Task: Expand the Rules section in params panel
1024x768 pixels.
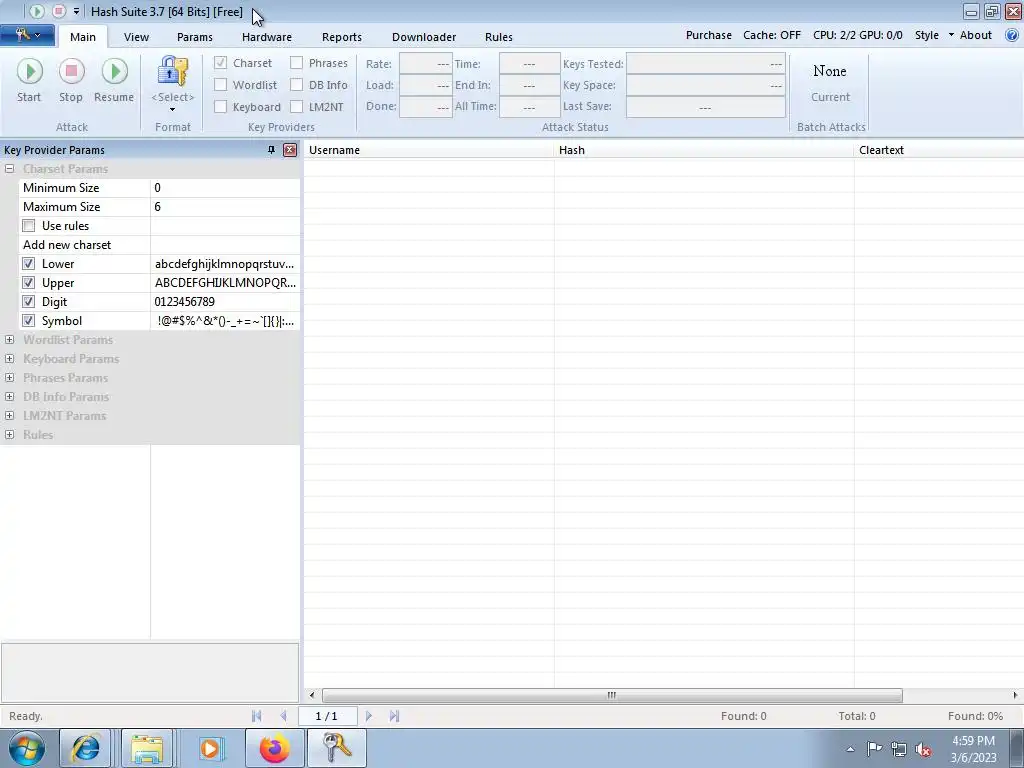Action: pyautogui.click(x=9, y=434)
